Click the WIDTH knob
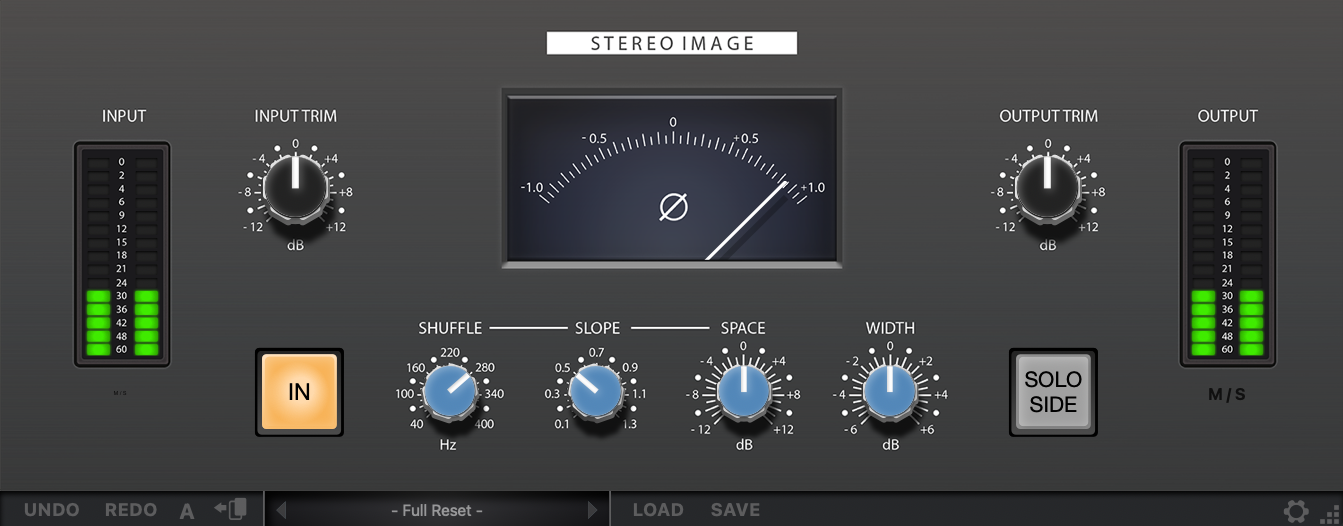 890,391
